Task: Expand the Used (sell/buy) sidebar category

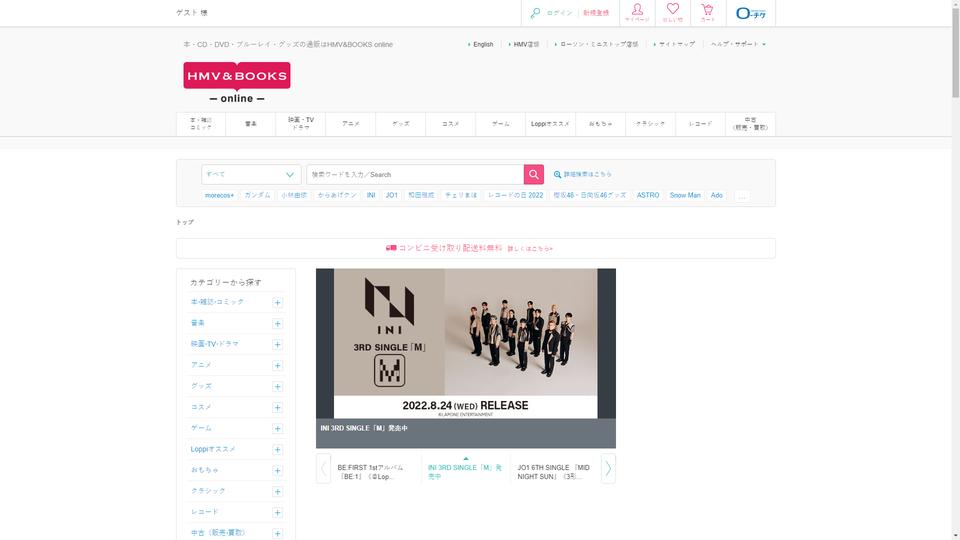Action: point(277,534)
